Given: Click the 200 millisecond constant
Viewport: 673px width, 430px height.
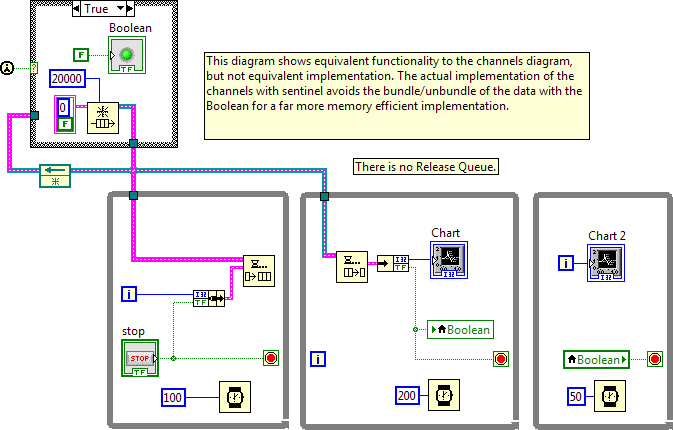Looking at the screenshot, I should point(406,395).
